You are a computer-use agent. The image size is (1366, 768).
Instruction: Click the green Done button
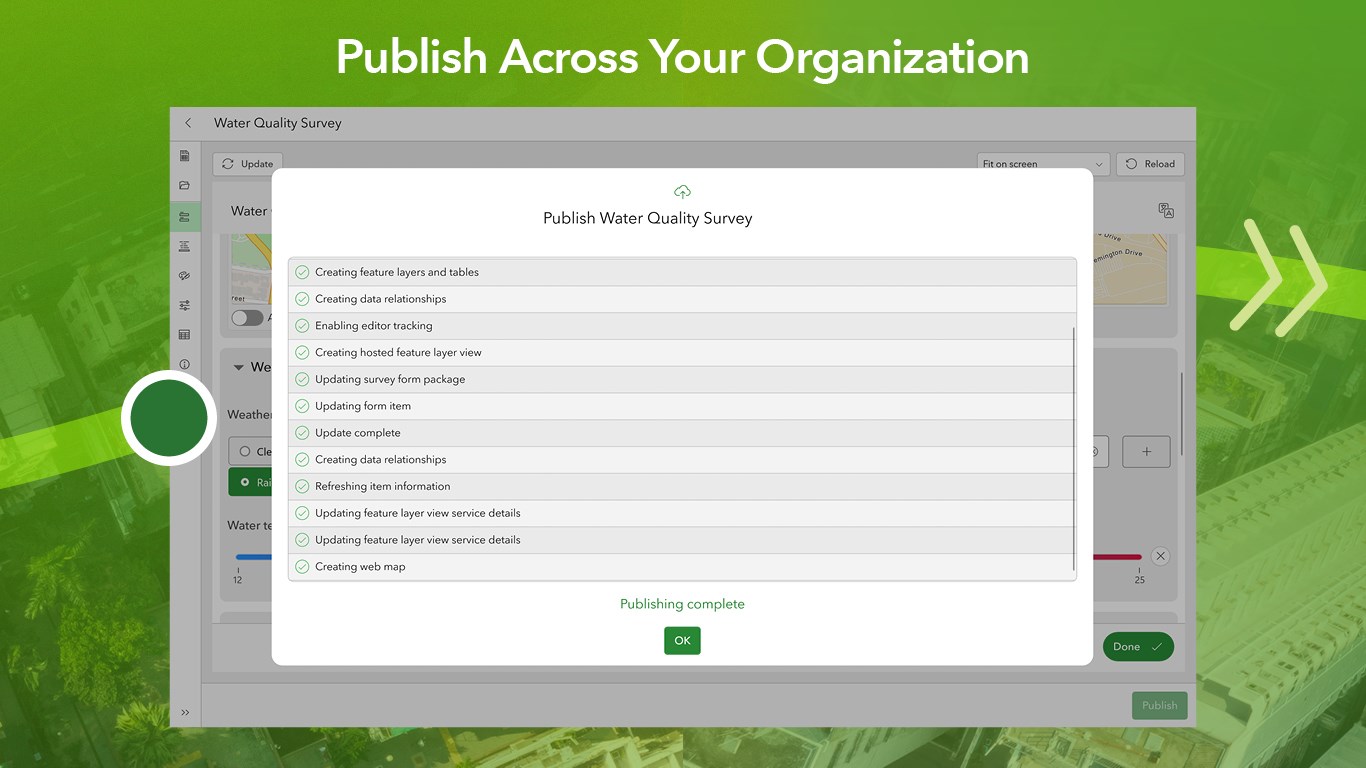coord(1138,646)
